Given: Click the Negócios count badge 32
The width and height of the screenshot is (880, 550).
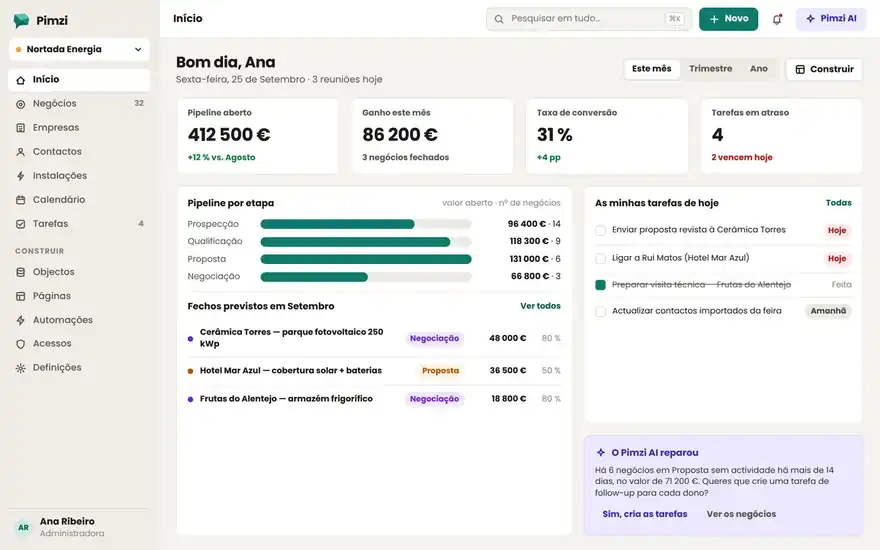Looking at the screenshot, I should (x=139, y=103).
